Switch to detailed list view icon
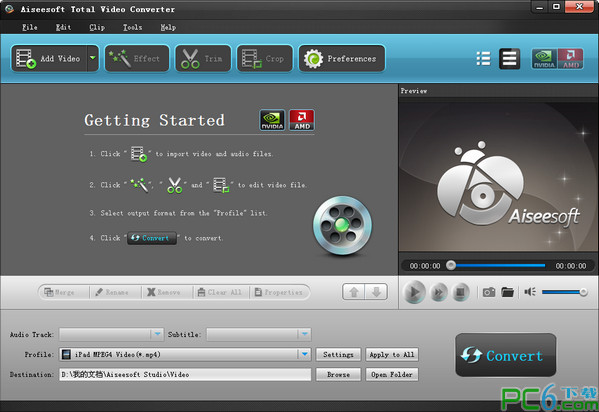The height and width of the screenshot is (412, 599). [484, 58]
